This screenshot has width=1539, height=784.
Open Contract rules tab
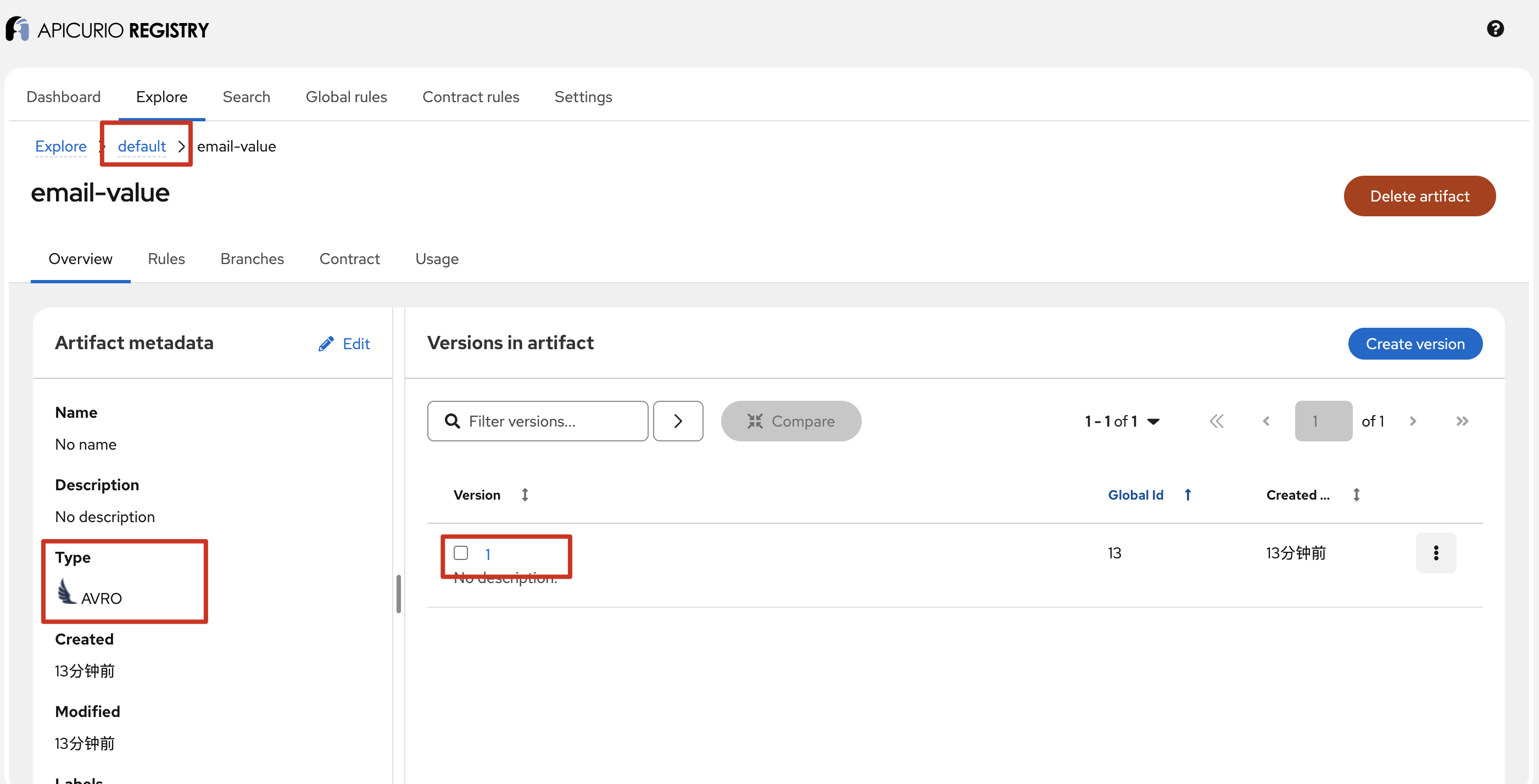point(471,97)
